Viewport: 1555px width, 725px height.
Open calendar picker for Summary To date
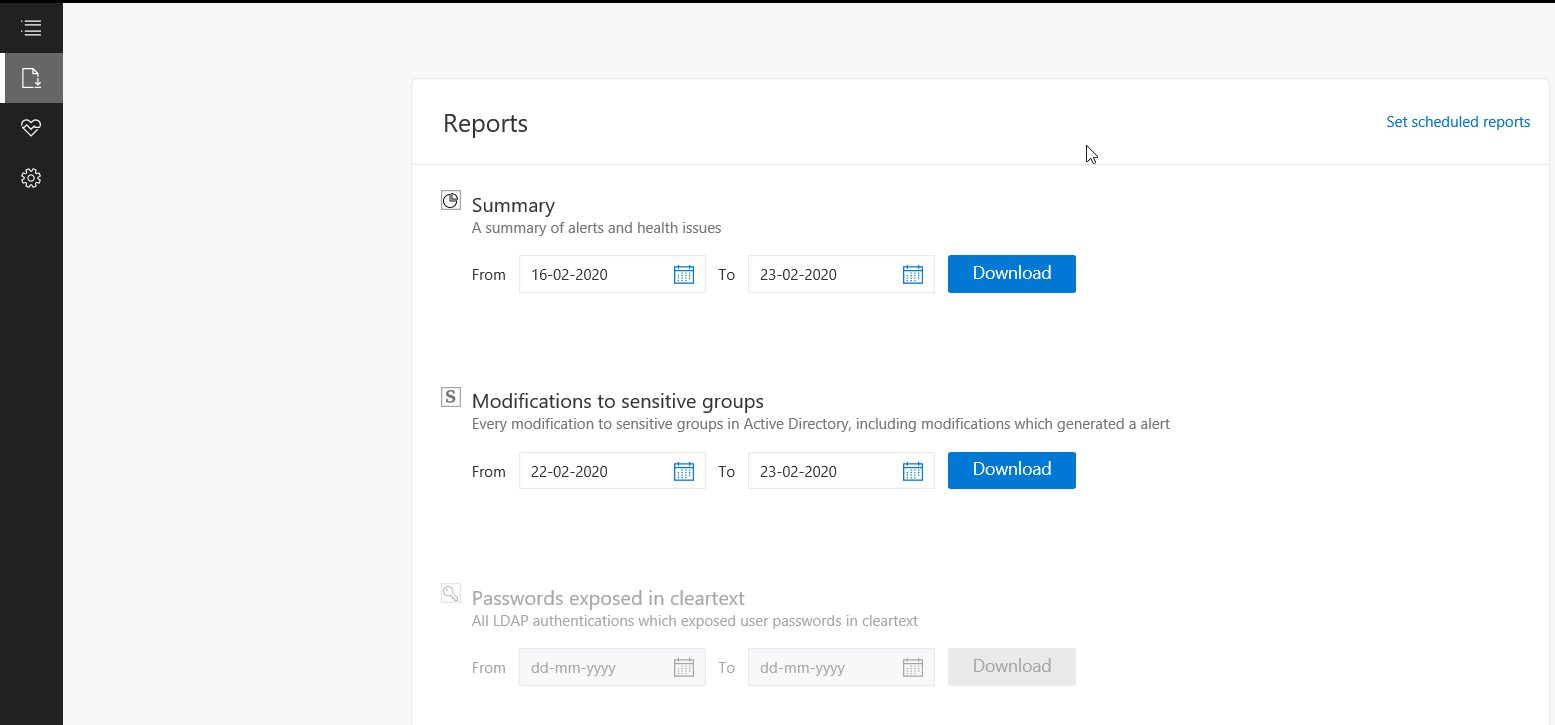913,275
